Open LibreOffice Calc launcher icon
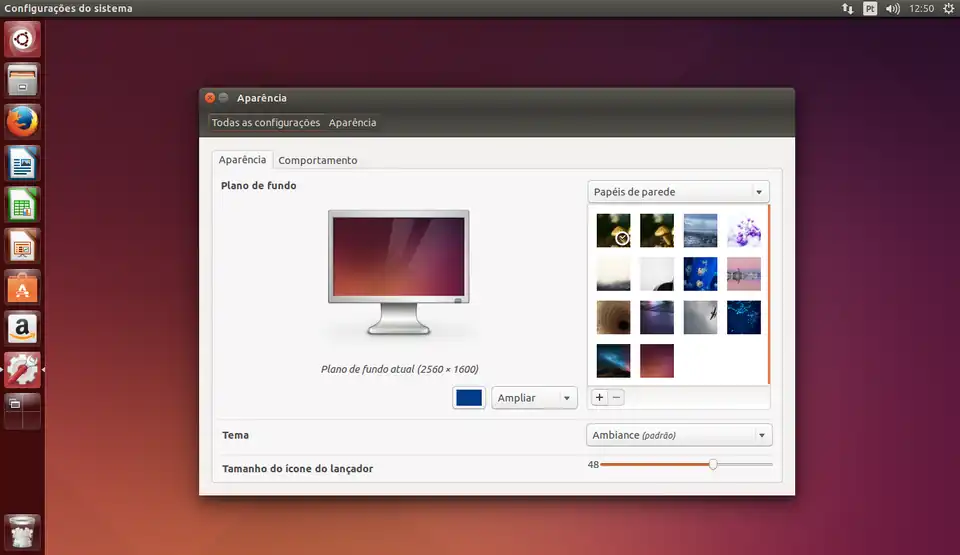Image resolution: width=960 pixels, height=555 pixels. tap(22, 205)
